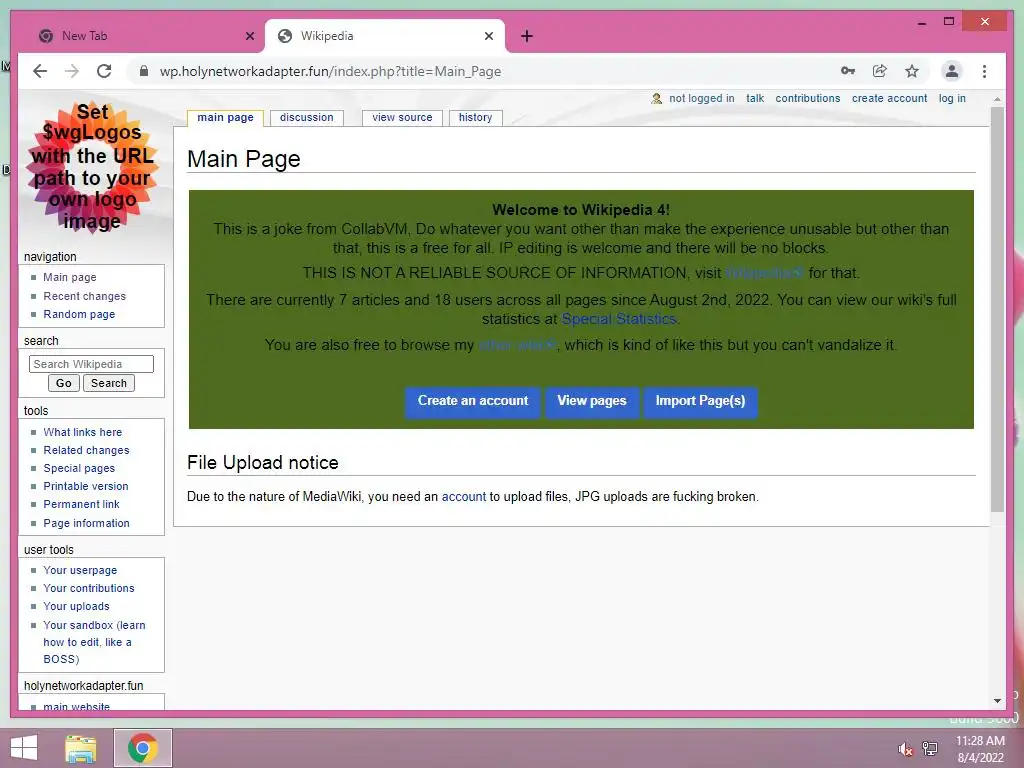The height and width of the screenshot is (768, 1024).
Task: Click the Import Page(s) button
Action: coord(700,401)
